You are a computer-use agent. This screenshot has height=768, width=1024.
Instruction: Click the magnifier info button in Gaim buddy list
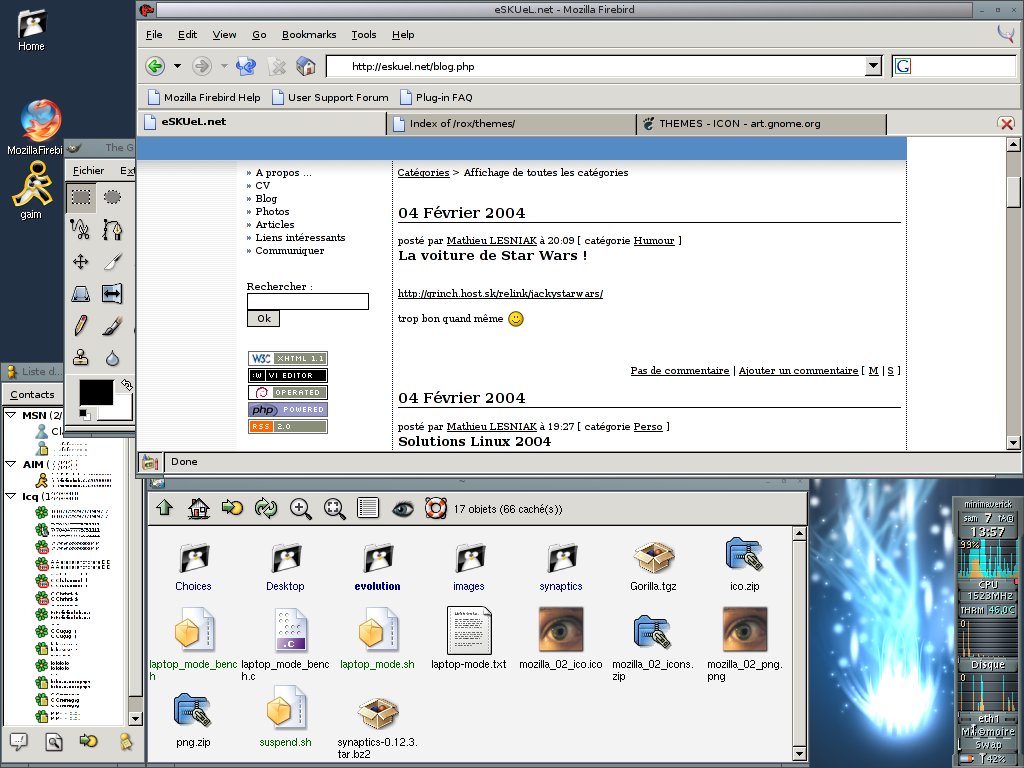coord(54,741)
